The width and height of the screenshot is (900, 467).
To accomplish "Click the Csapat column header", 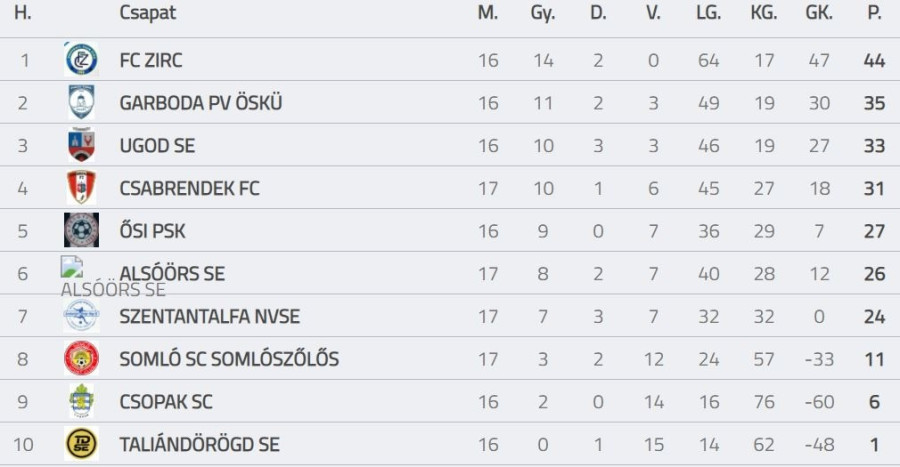I will (x=148, y=13).
